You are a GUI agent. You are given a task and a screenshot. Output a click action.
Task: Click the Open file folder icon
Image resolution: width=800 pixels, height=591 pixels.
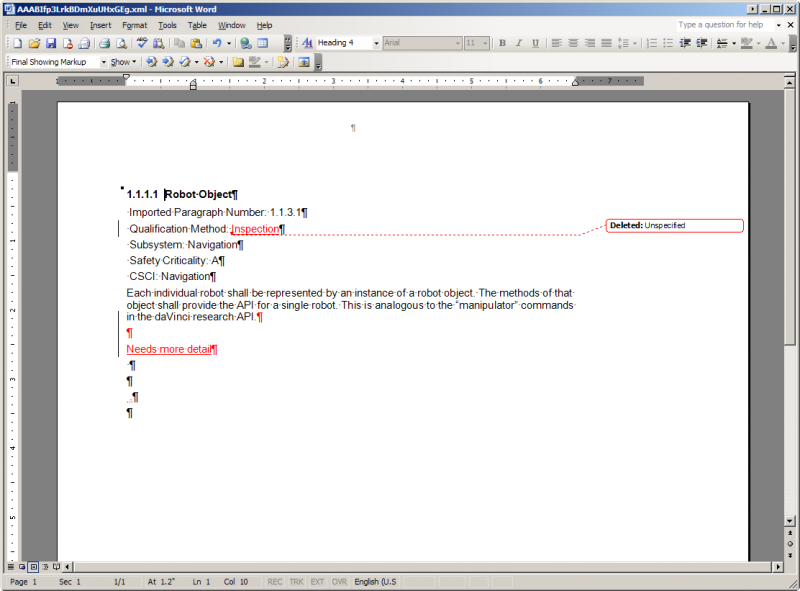point(34,43)
